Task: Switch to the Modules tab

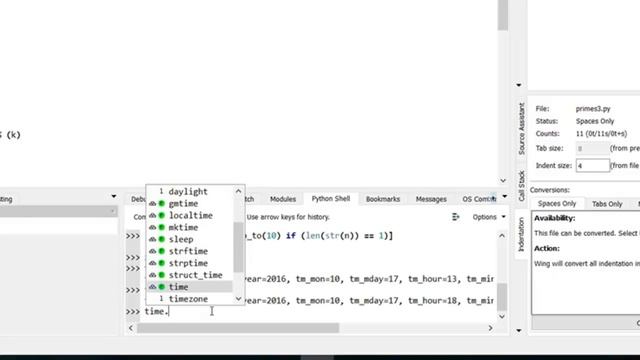Action: click(x=283, y=199)
